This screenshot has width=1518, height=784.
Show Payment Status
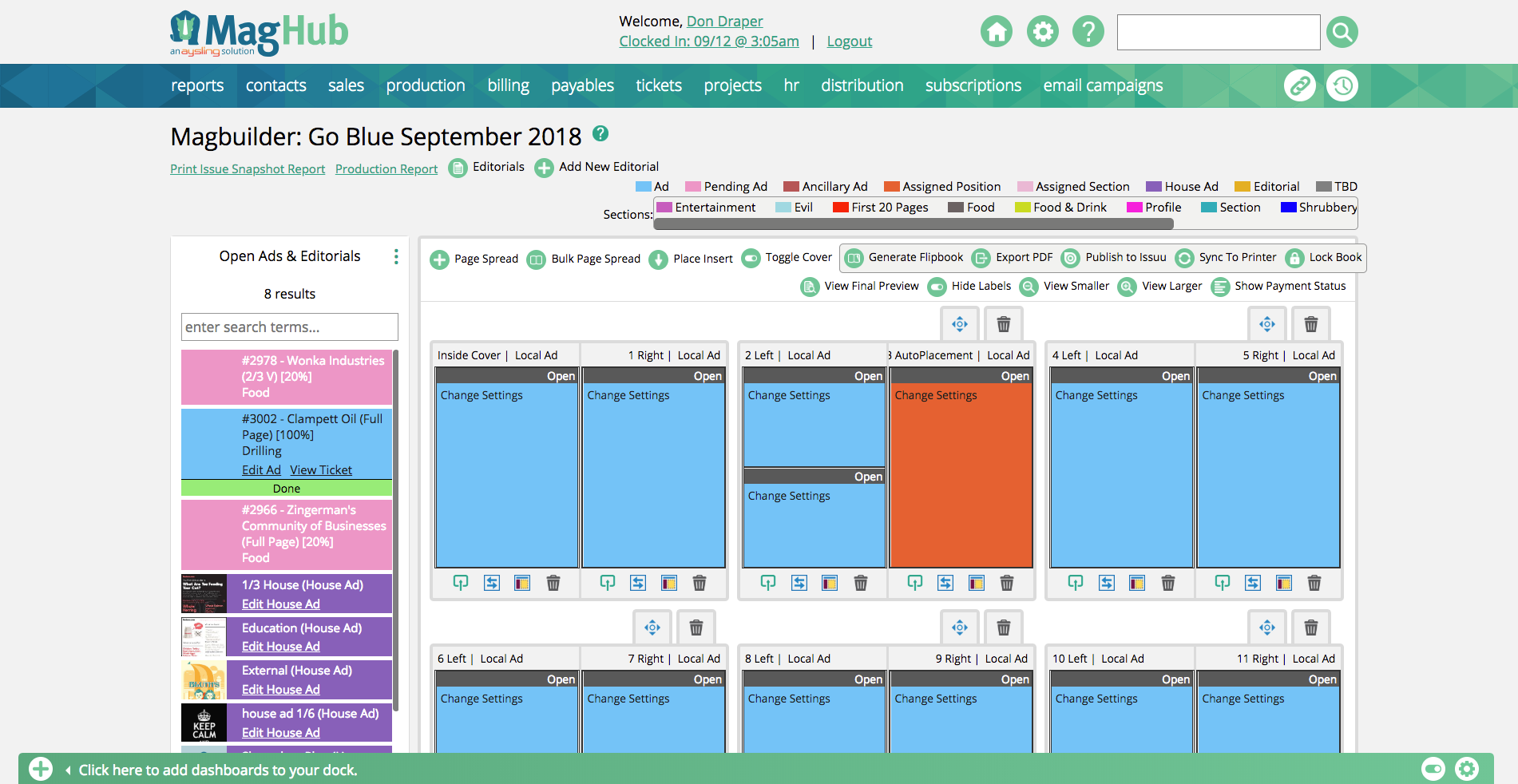pos(1278,287)
